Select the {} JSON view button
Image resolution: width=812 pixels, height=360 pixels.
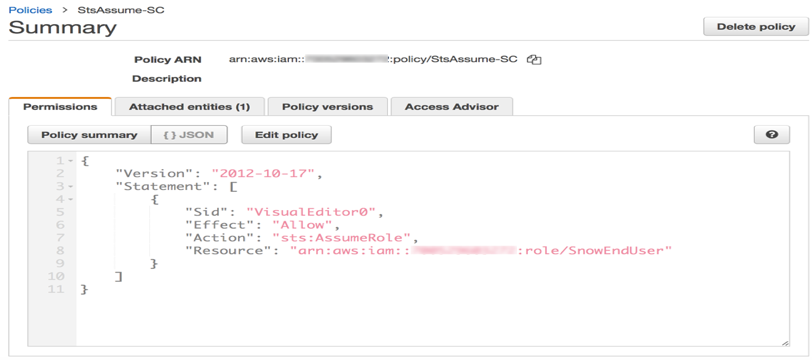point(189,135)
